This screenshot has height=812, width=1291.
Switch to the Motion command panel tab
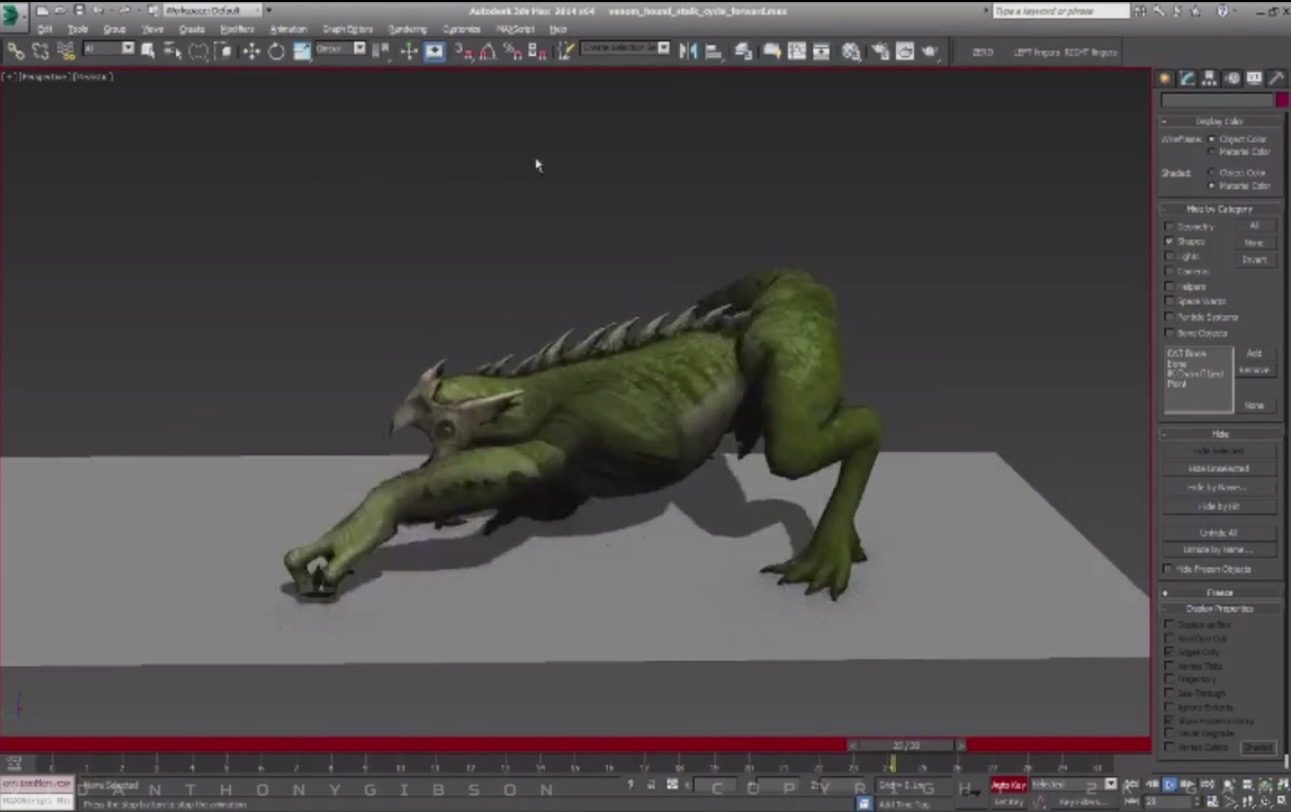click(x=1232, y=78)
